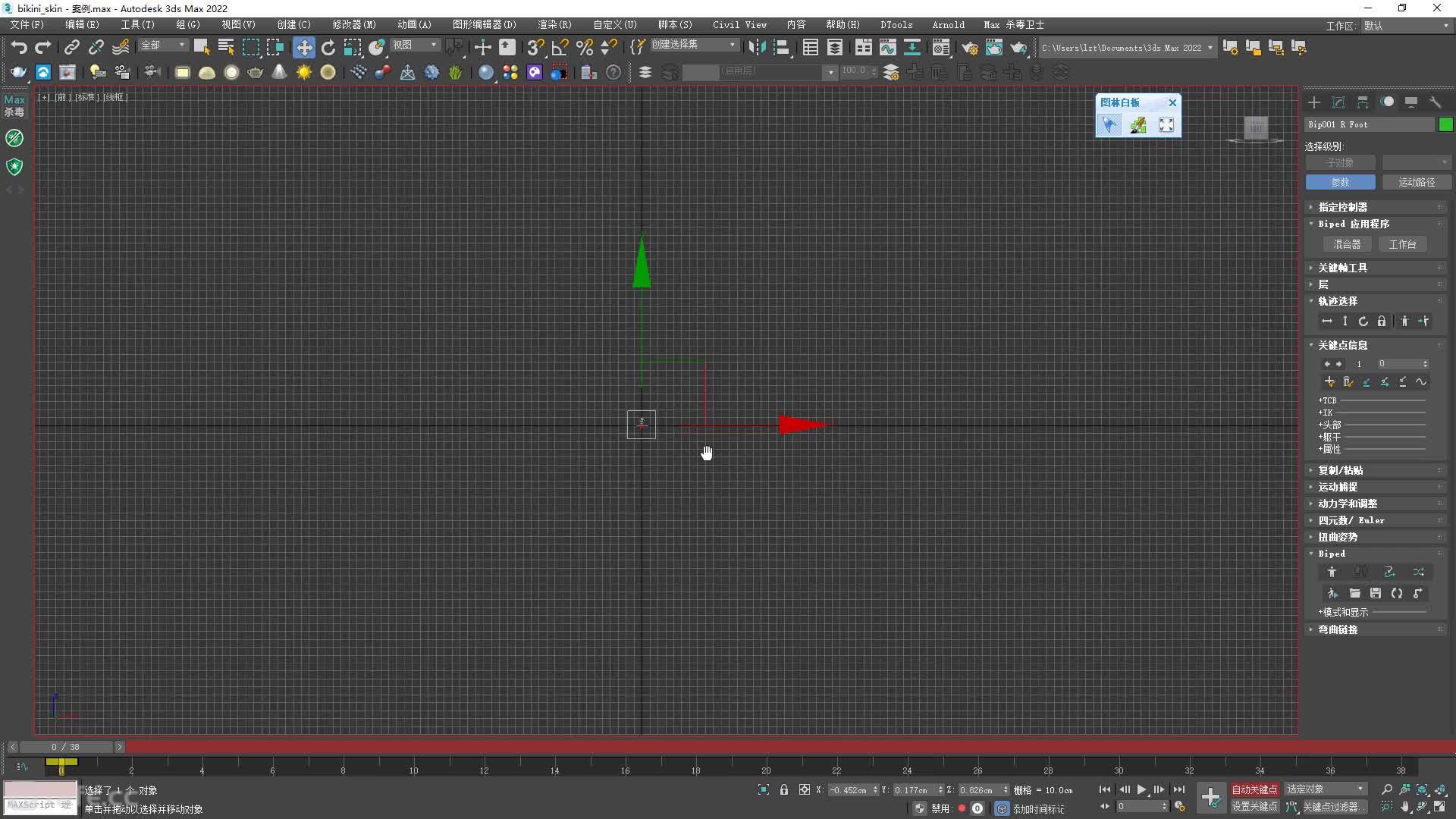
Task: Click Play Animation button
Action: tap(1141, 789)
